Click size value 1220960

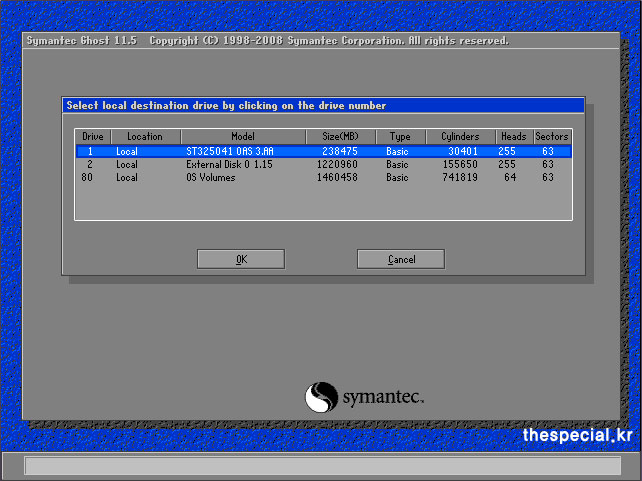click(337, 165)
